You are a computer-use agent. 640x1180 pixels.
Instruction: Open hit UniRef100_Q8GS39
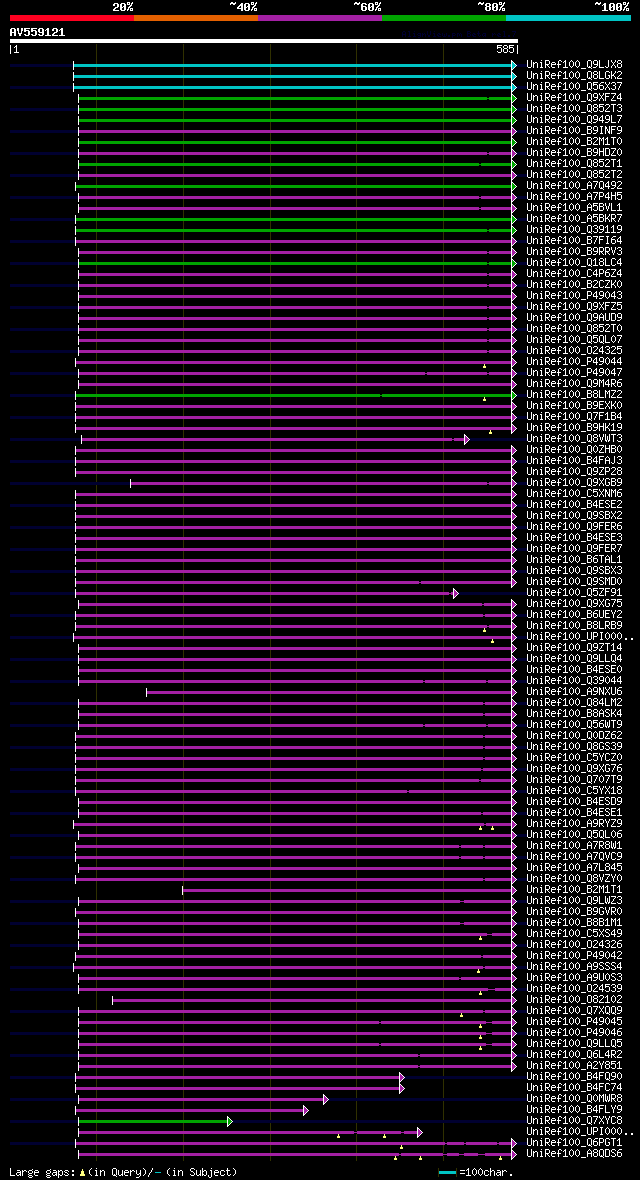[574, 747]
